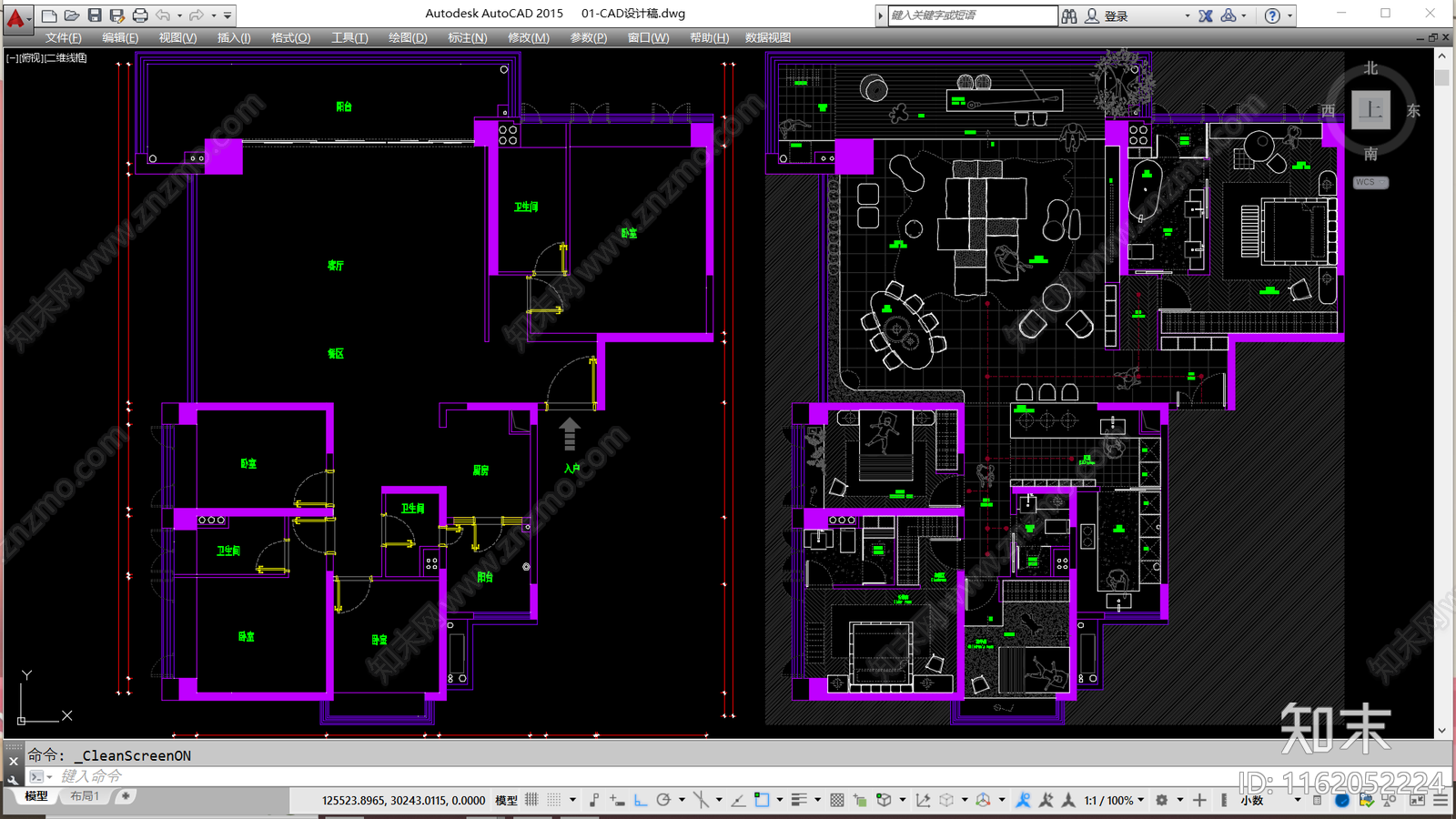Expand the quick access toolbar customize menu

227,15
